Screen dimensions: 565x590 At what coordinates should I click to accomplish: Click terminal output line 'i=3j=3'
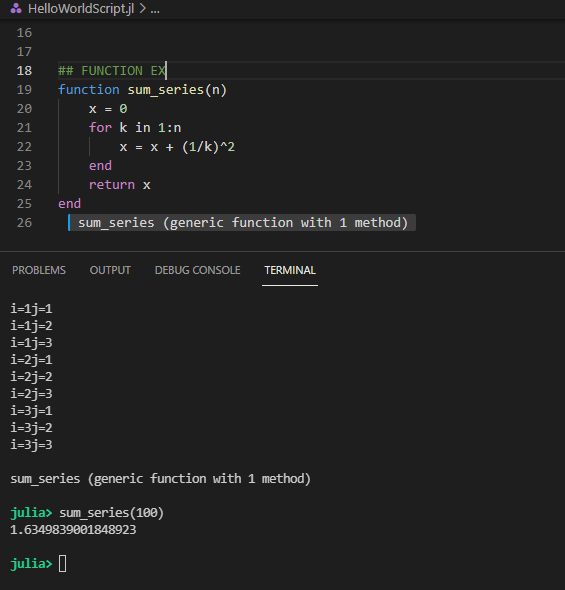(31, 445)
